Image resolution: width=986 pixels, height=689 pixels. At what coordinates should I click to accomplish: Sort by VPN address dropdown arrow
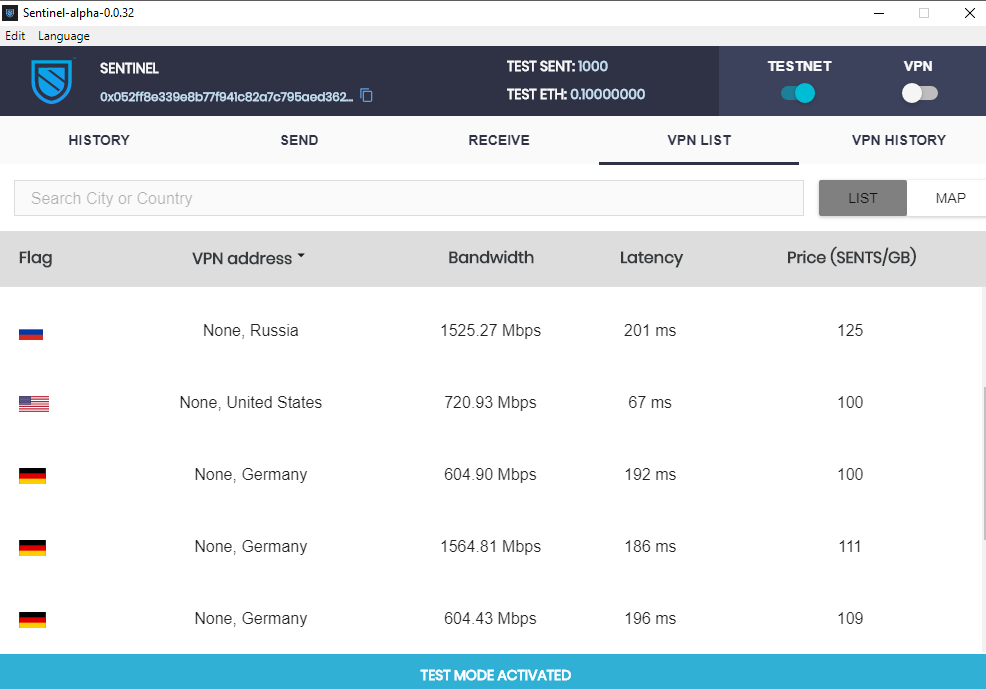point(301,256)
